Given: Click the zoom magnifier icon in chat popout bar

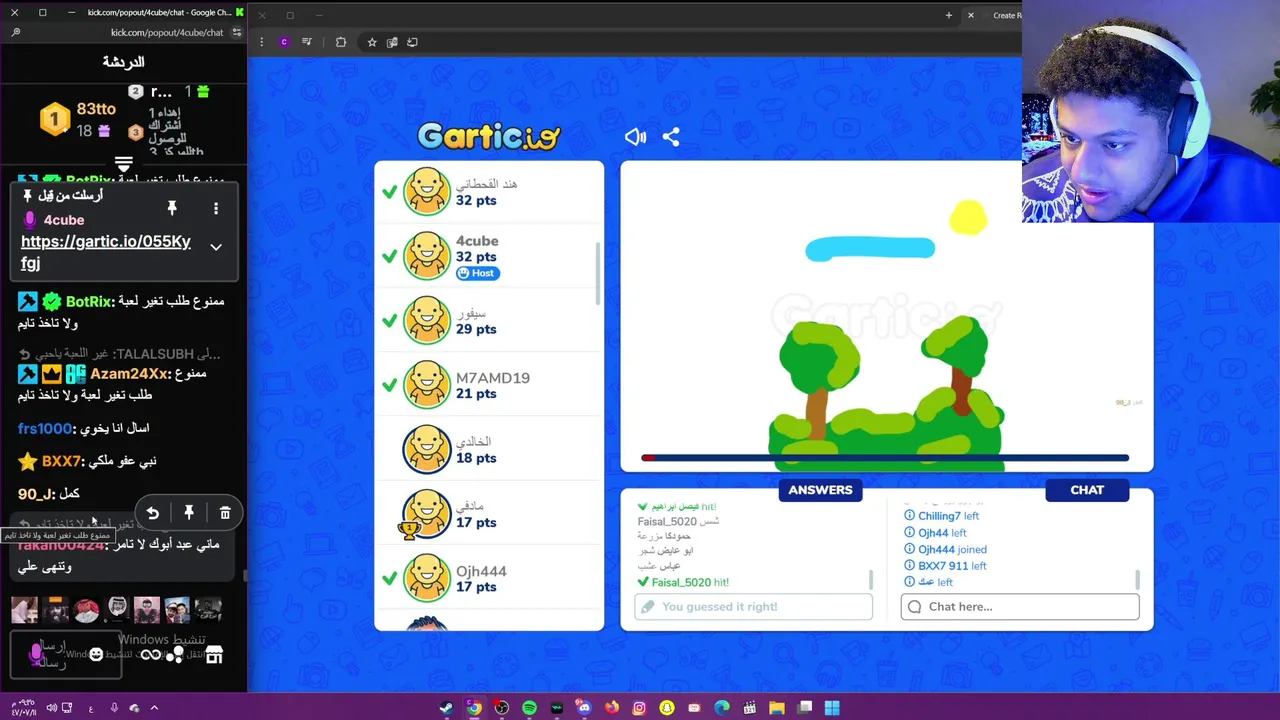Looking at the screenshot, I should (x=15, y=32).
